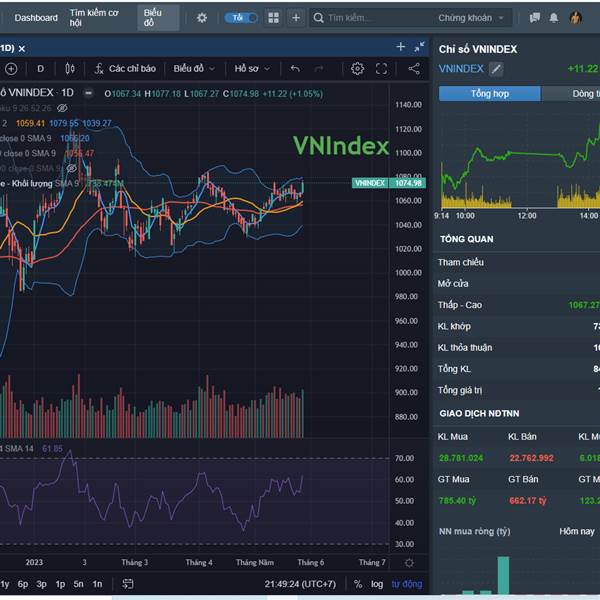Select the Mở cửa row
The height and width of the screenshot is (600, 600).
(x=517, y=284)
